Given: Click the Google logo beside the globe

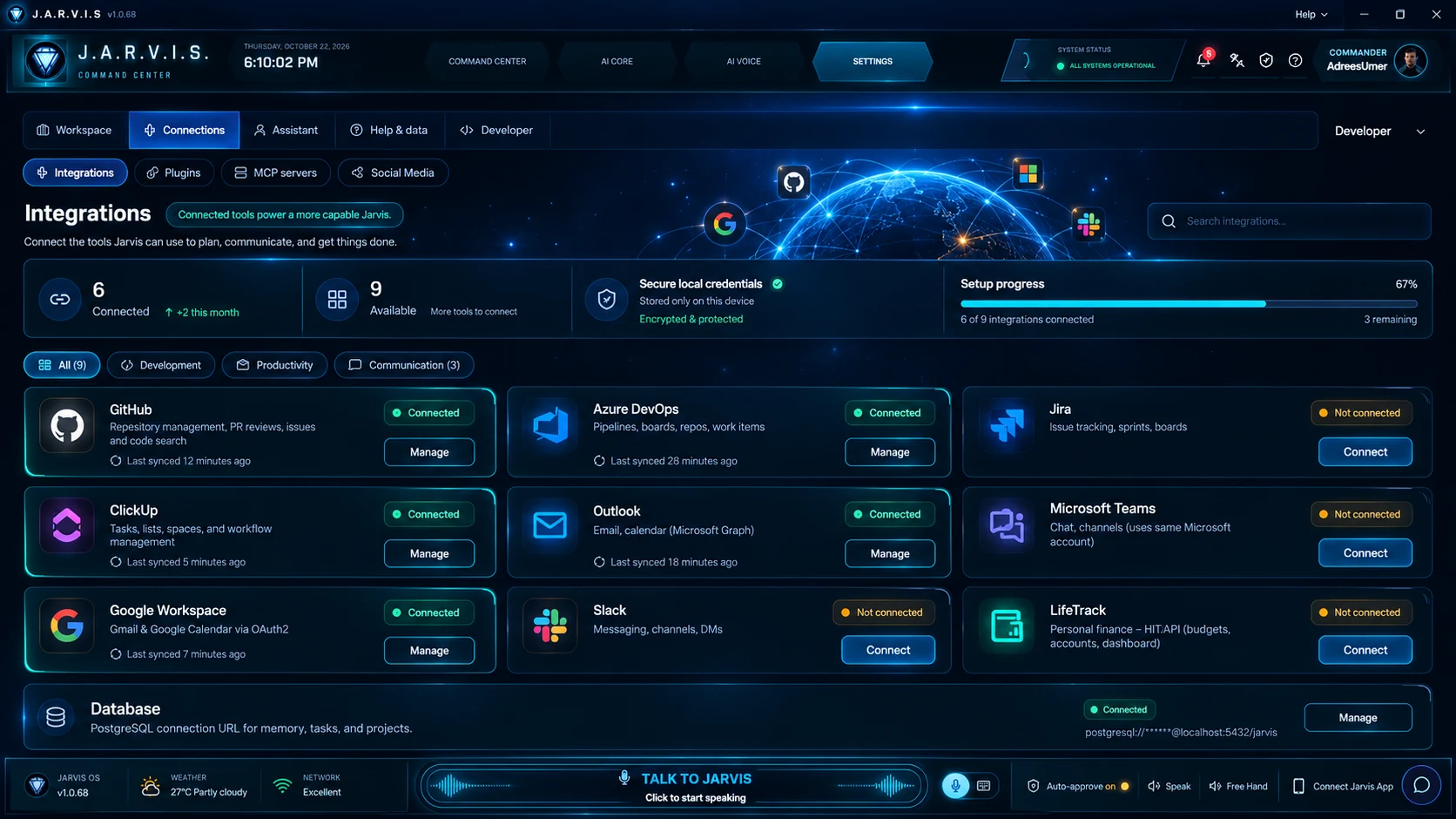Looking at the screenshot, I should coord(725,224).
